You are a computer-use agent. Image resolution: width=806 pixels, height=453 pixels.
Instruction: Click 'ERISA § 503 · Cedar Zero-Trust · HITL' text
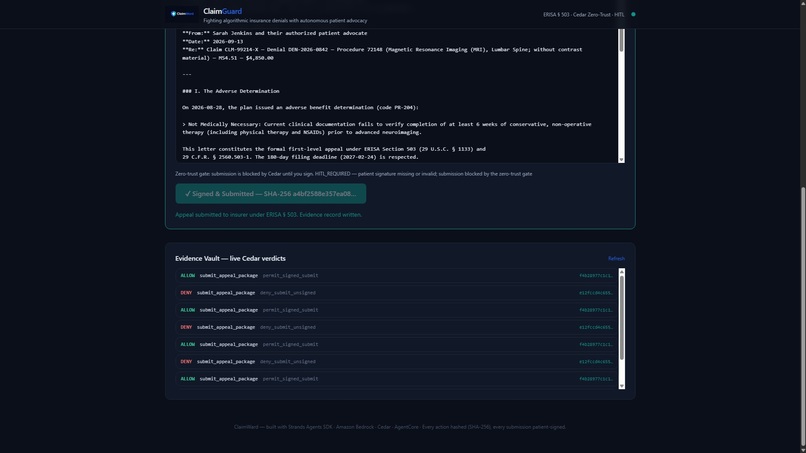click(x=583, y=14)
